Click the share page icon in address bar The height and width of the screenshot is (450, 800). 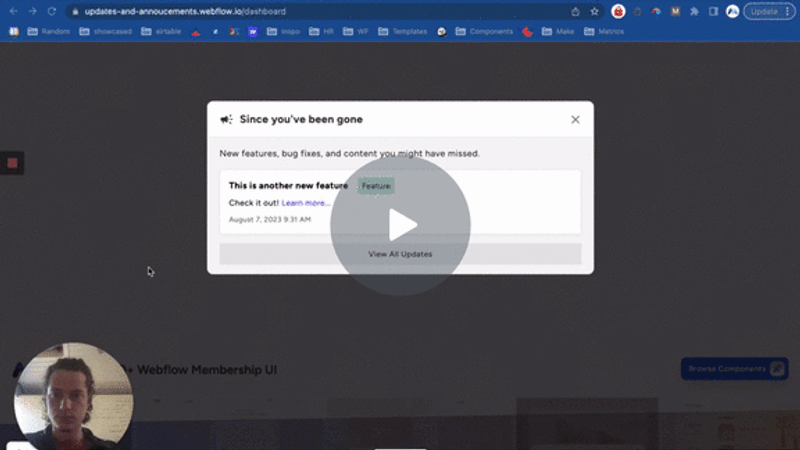[x=575, y=11]
